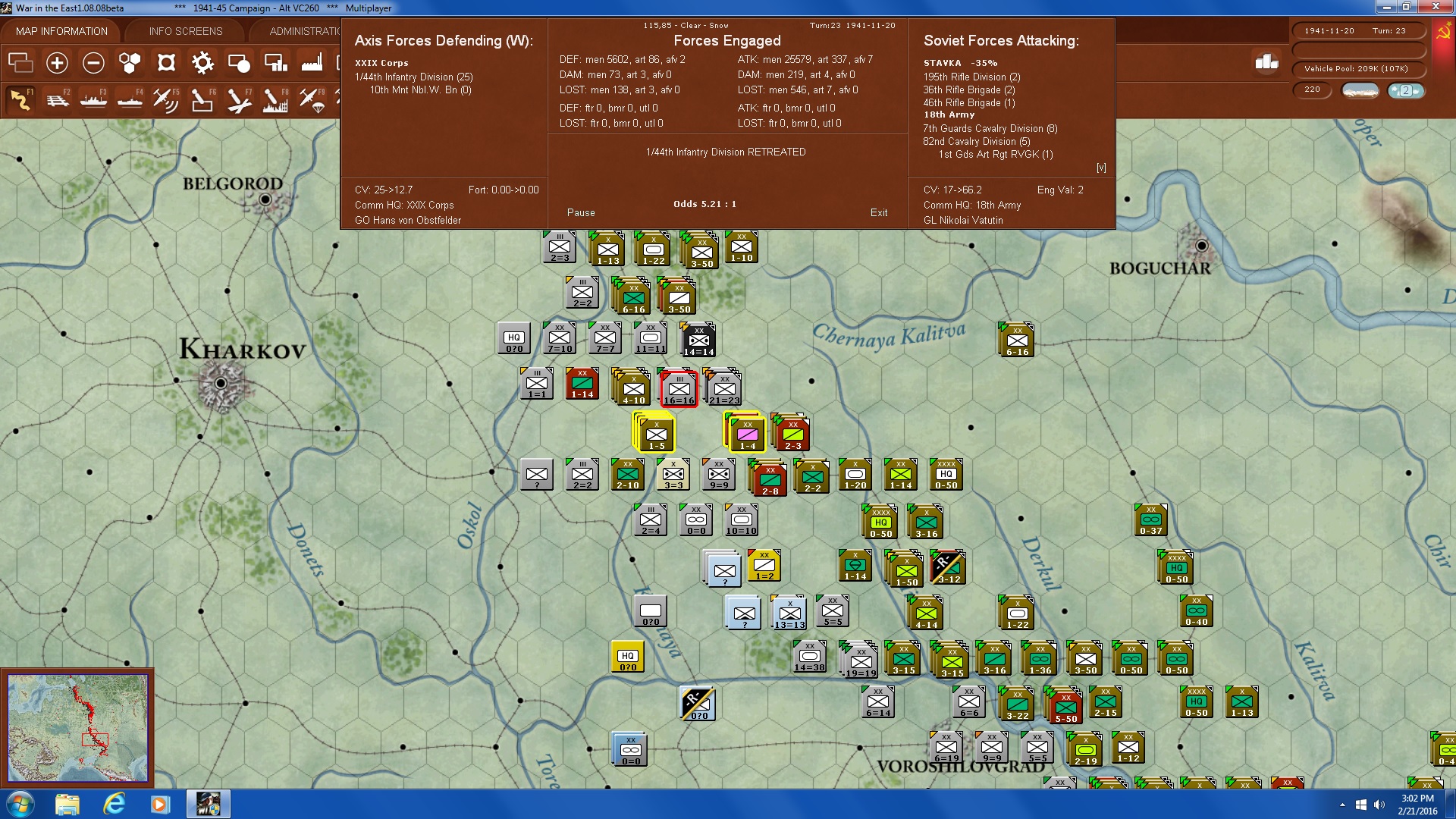Click War in the East taskbar icon

click(209, 804)
